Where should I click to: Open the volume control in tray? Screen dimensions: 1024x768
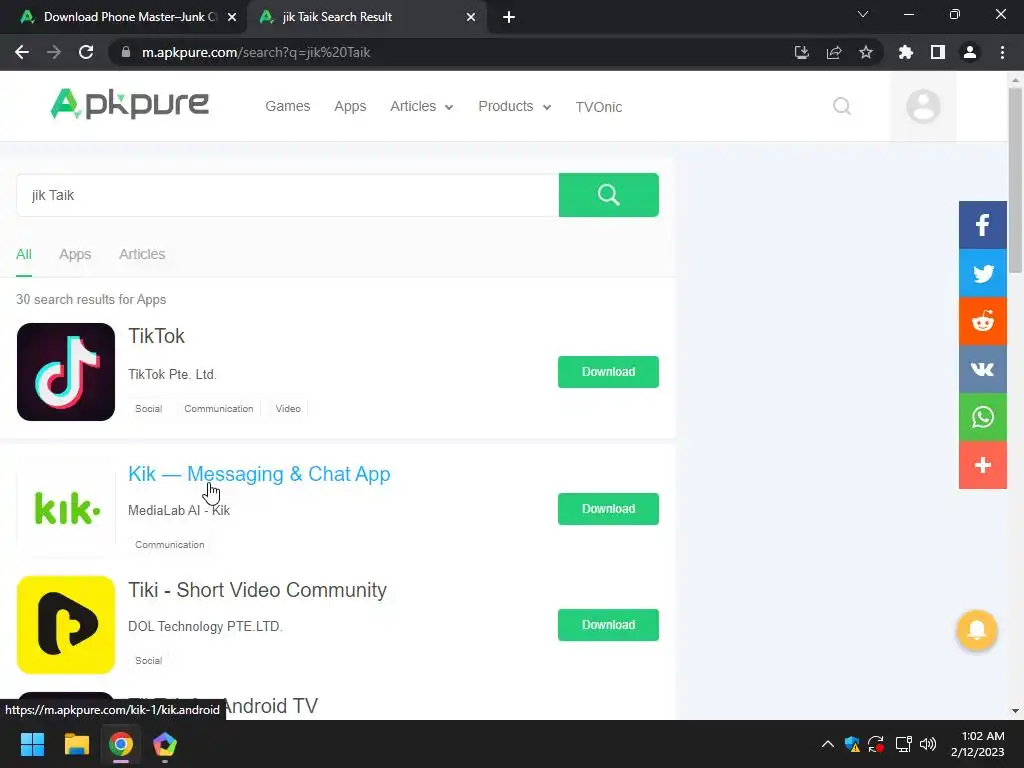coord(927,744)
